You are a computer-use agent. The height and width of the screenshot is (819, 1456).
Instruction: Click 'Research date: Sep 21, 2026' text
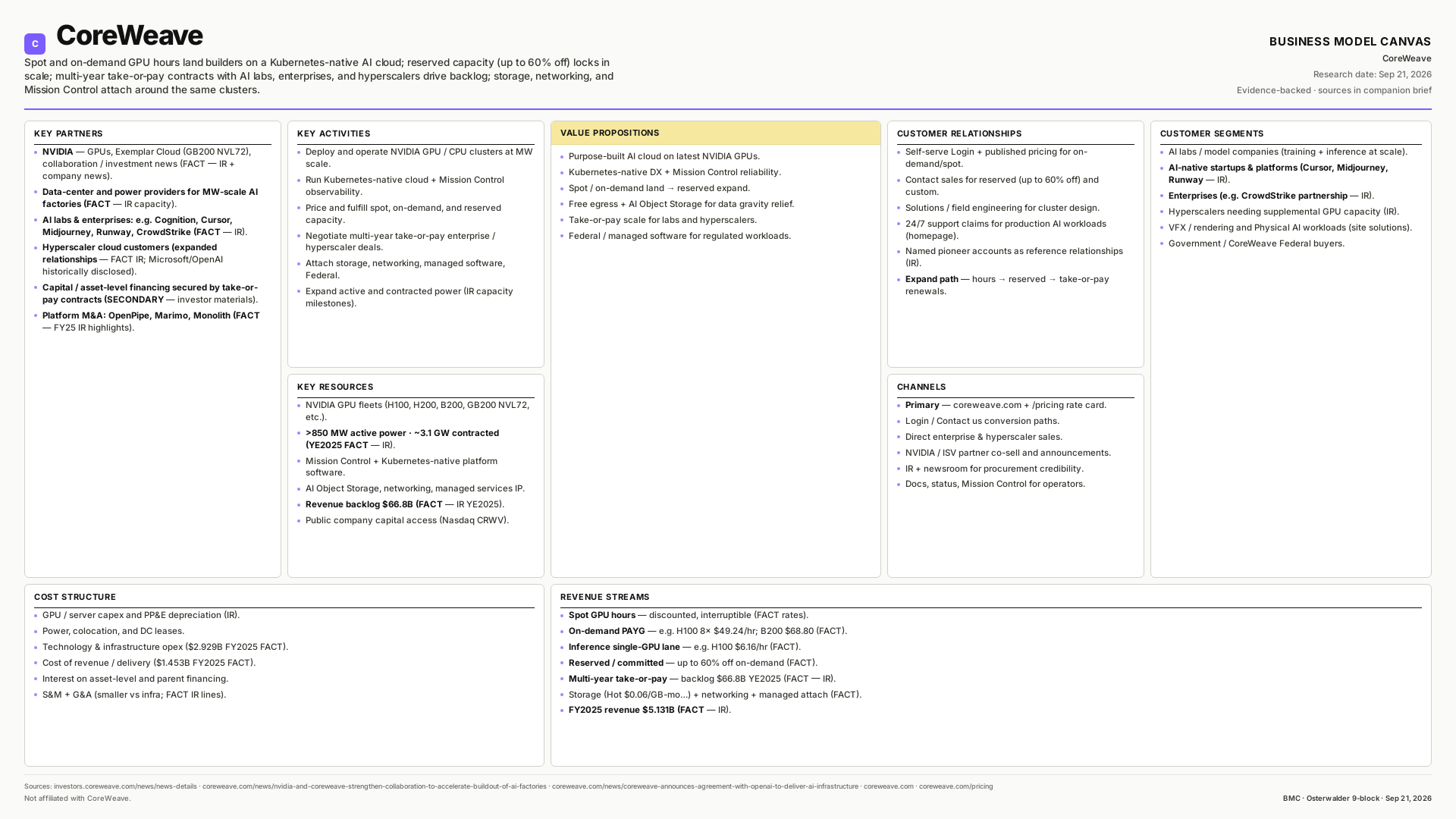click(x=1372, y=74)
